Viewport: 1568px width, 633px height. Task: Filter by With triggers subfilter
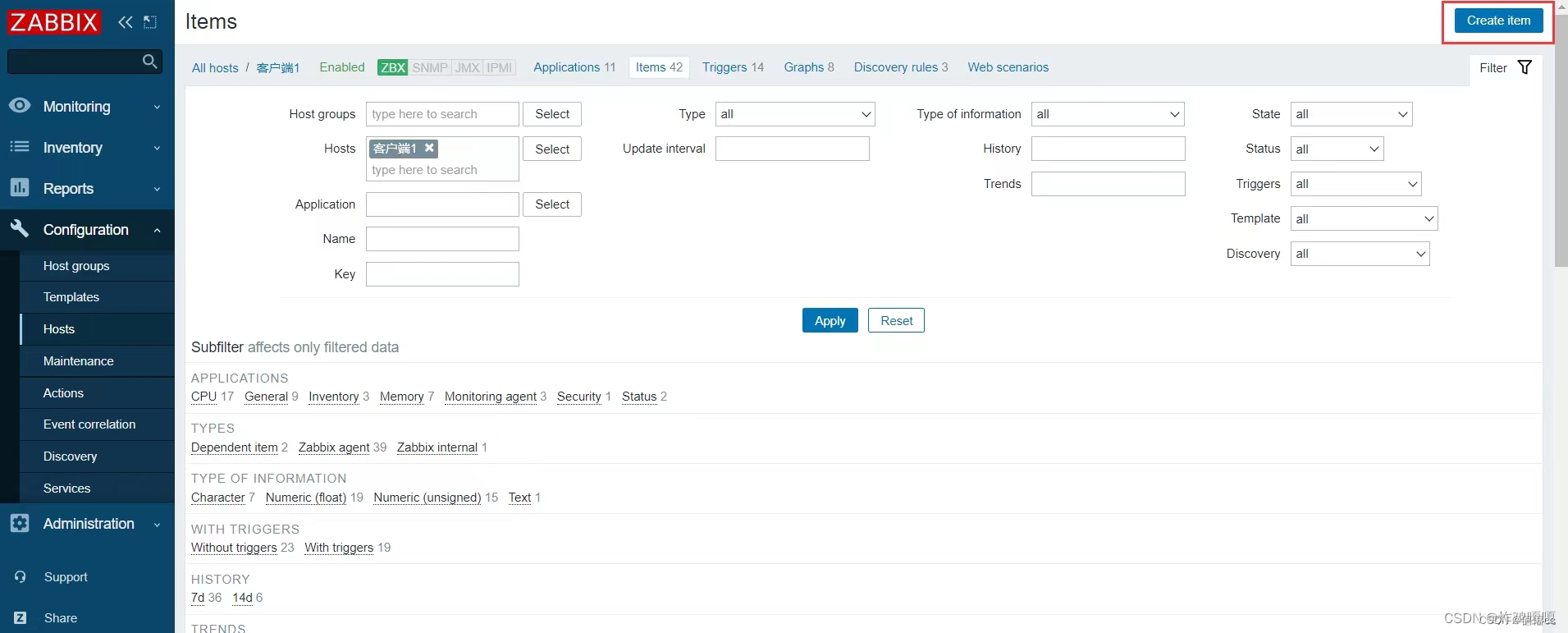point(339,548)
